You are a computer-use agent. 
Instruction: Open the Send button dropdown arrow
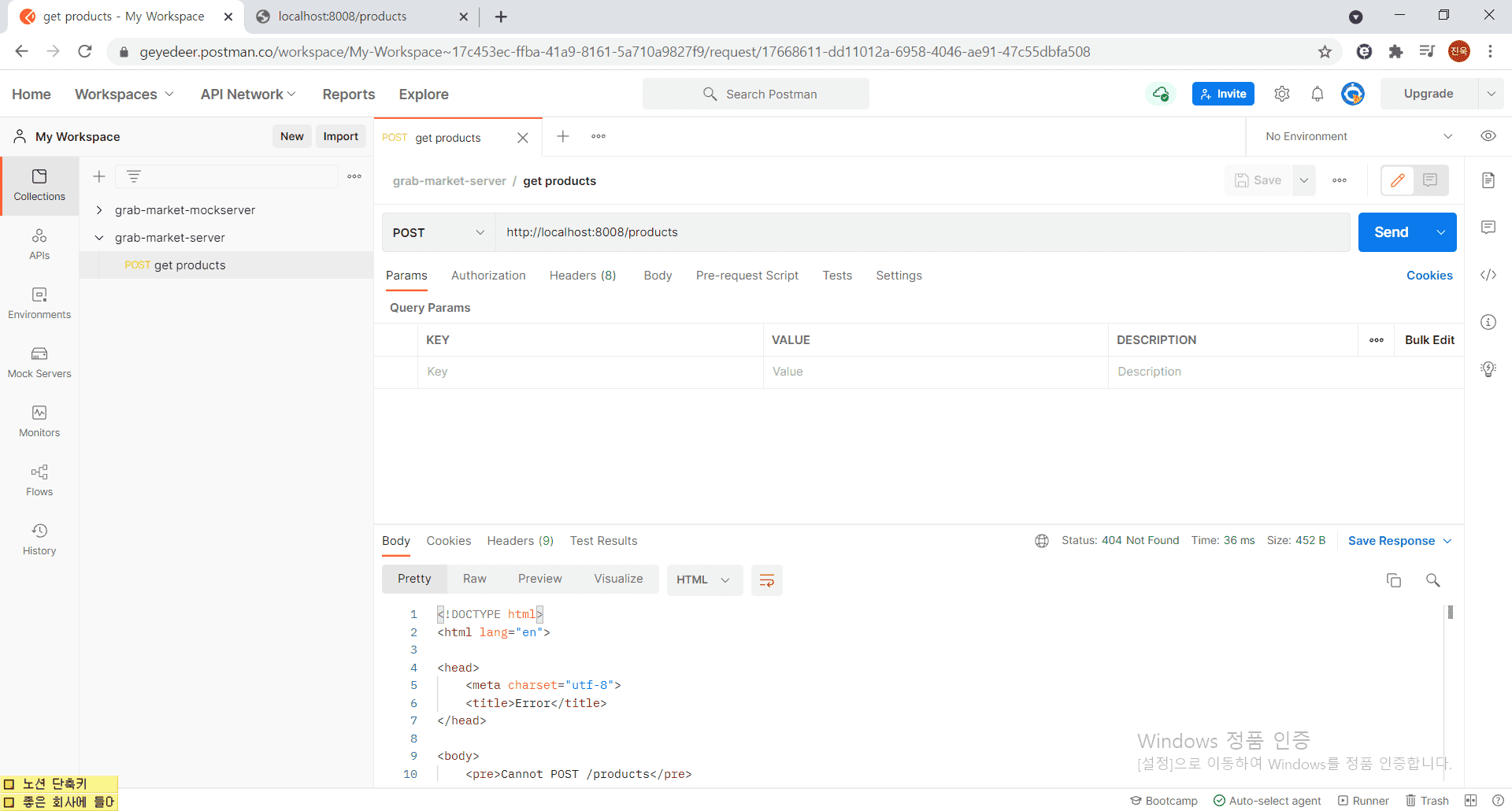pos(1441,232)
